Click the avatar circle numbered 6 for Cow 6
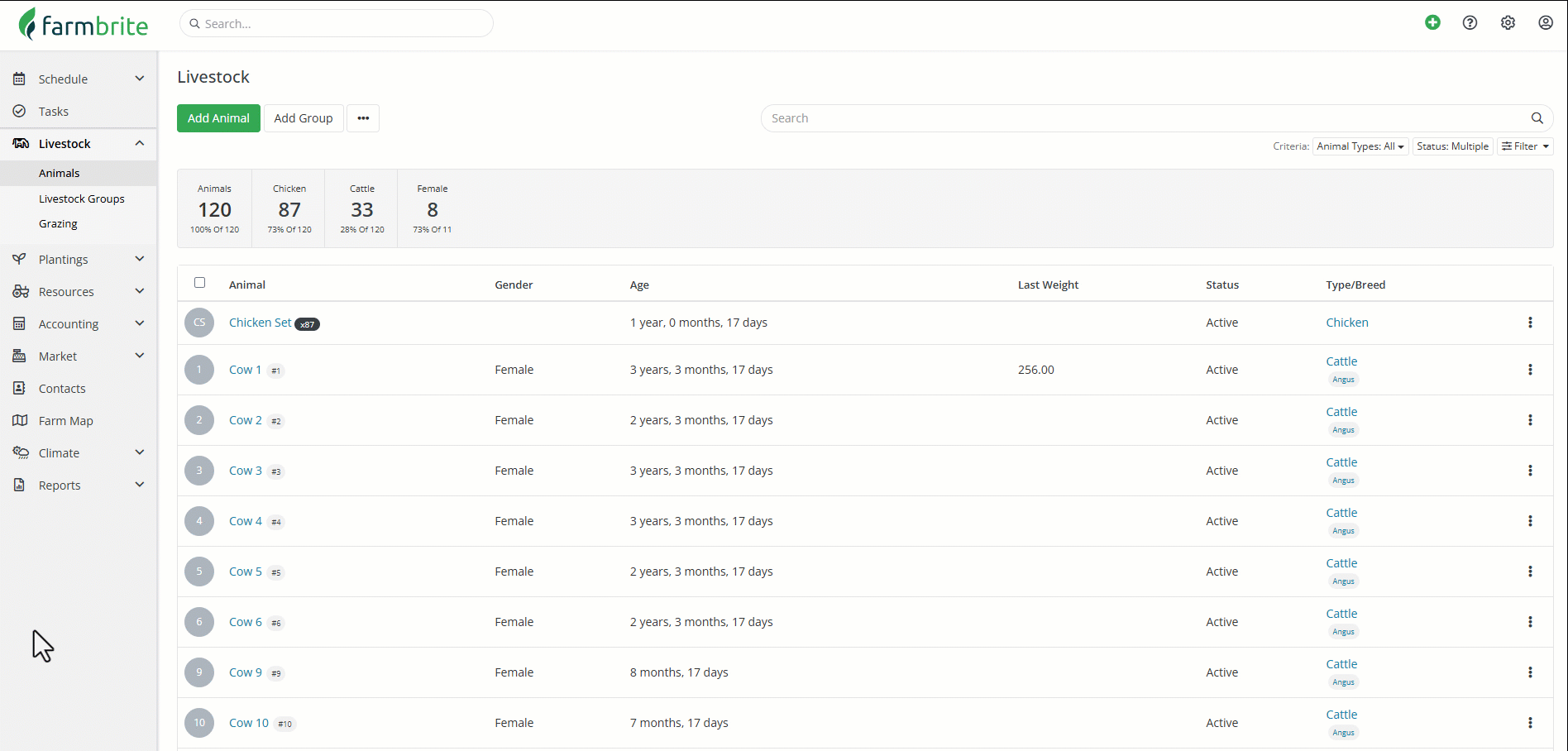1568x751 pixels. (199, 622)
